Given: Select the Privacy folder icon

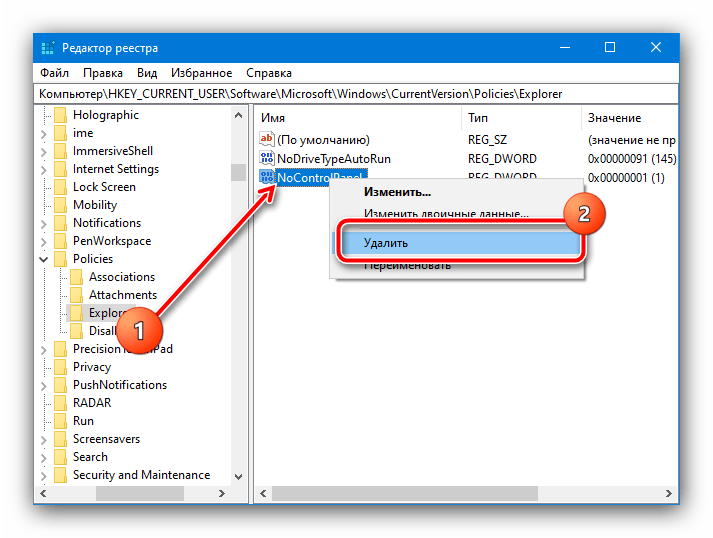Looking at the screenshot, I should 60,367.
